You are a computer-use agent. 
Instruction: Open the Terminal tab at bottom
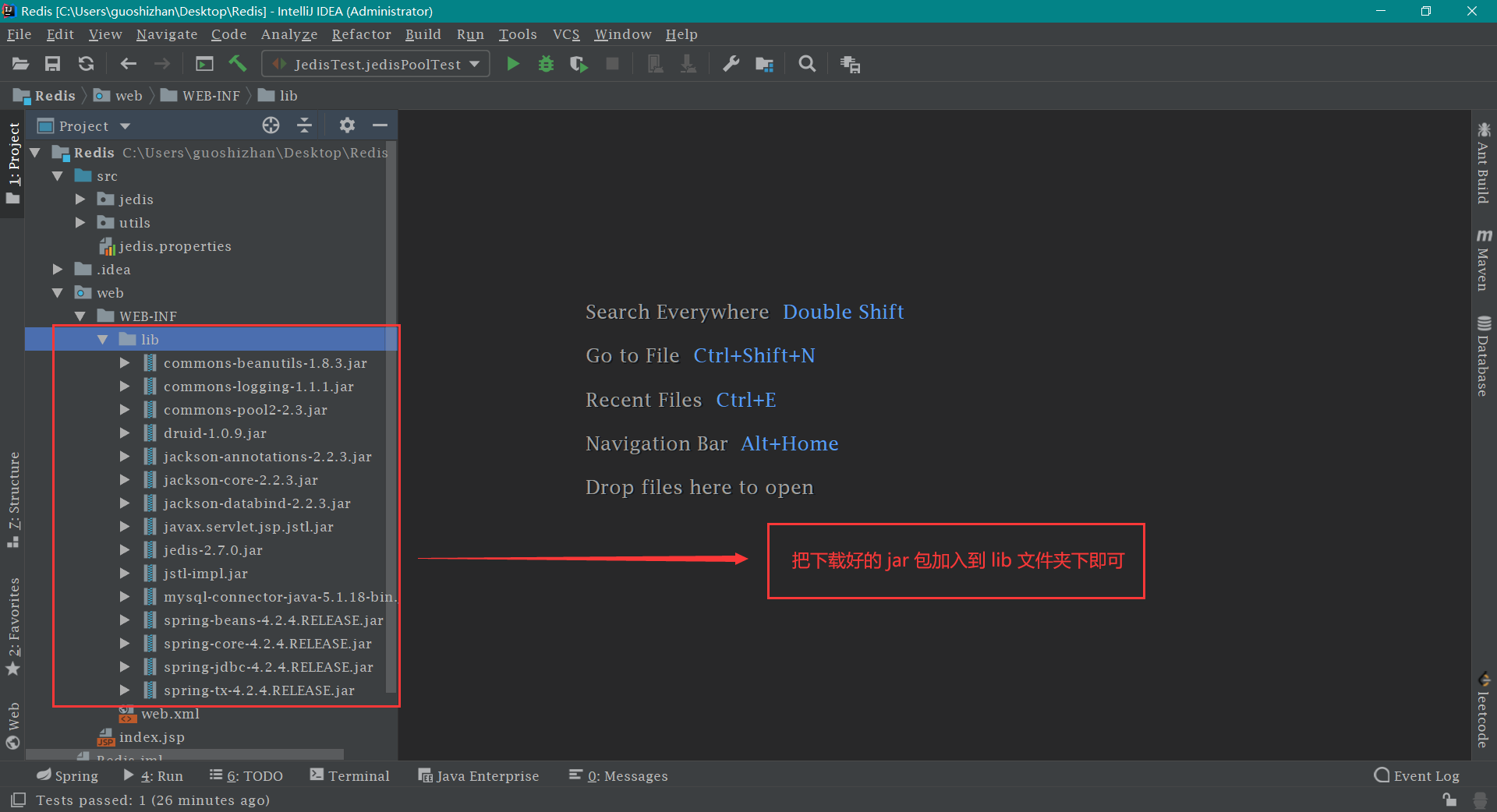tap(349, 775)
